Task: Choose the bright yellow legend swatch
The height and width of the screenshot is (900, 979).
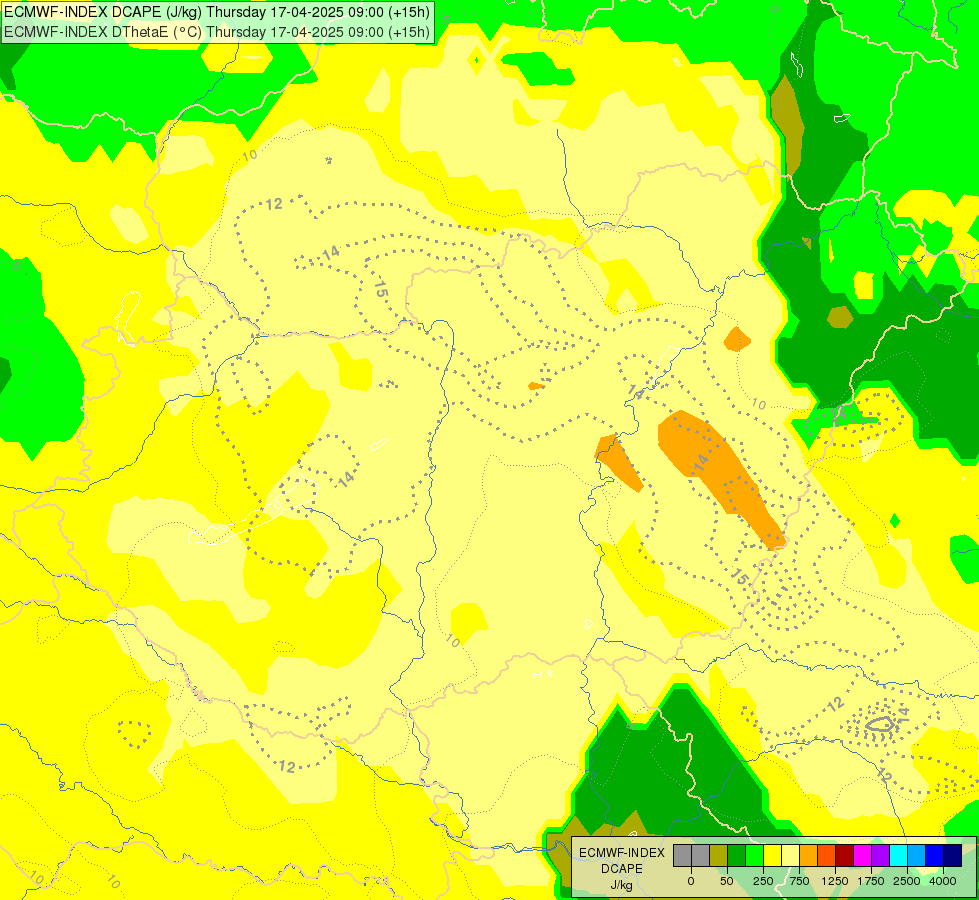Action: point(772,855)
